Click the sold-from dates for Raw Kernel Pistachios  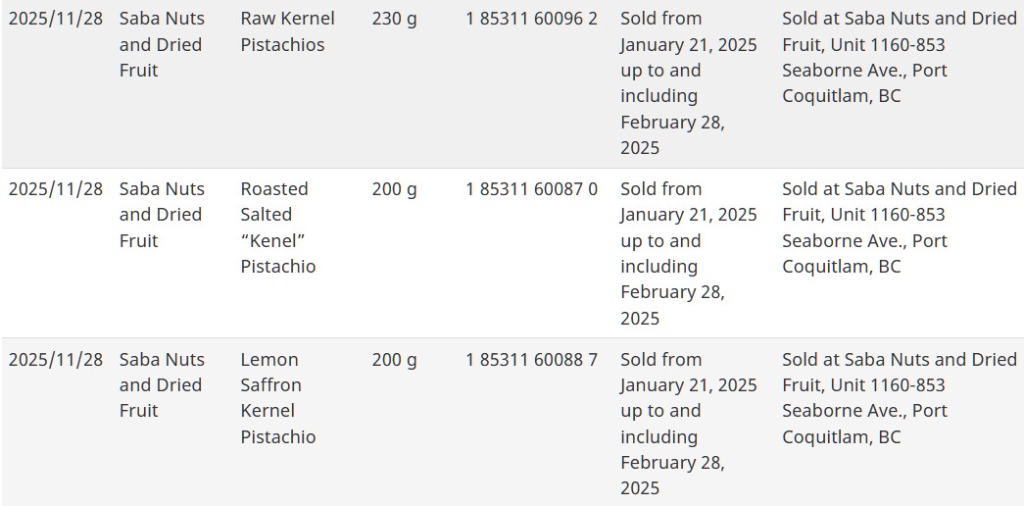click(688, 83)
